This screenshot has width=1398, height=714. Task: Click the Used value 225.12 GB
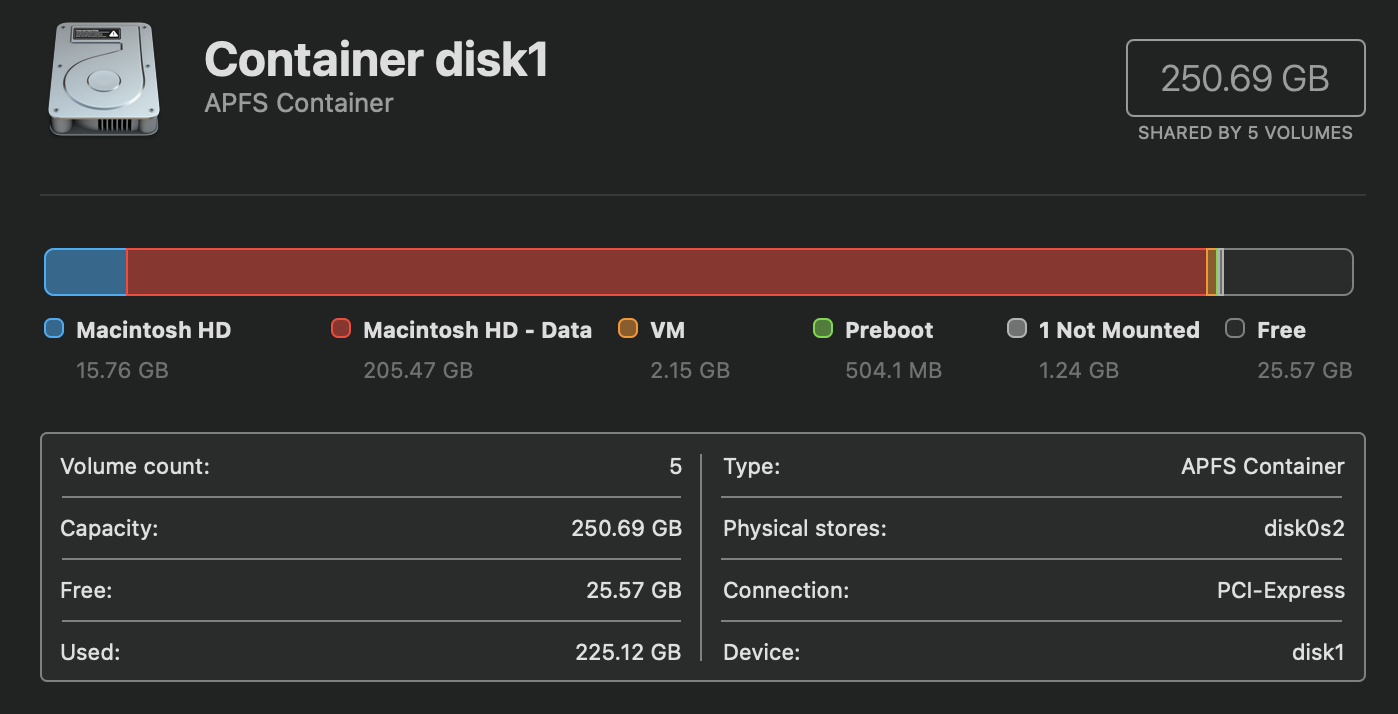[628, 653]
